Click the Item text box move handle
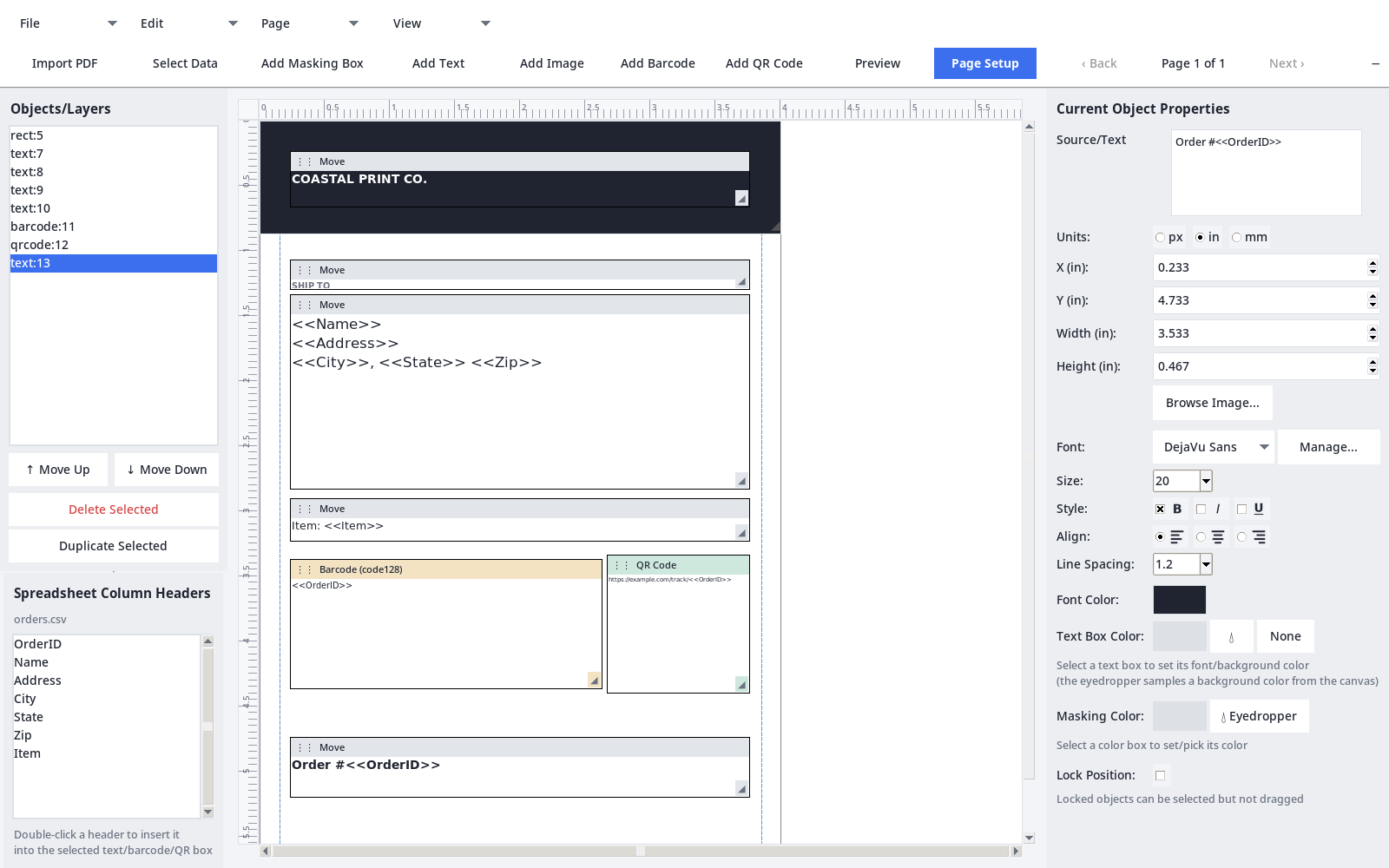Screen dimensions: 1389x868 click(519, 509)
